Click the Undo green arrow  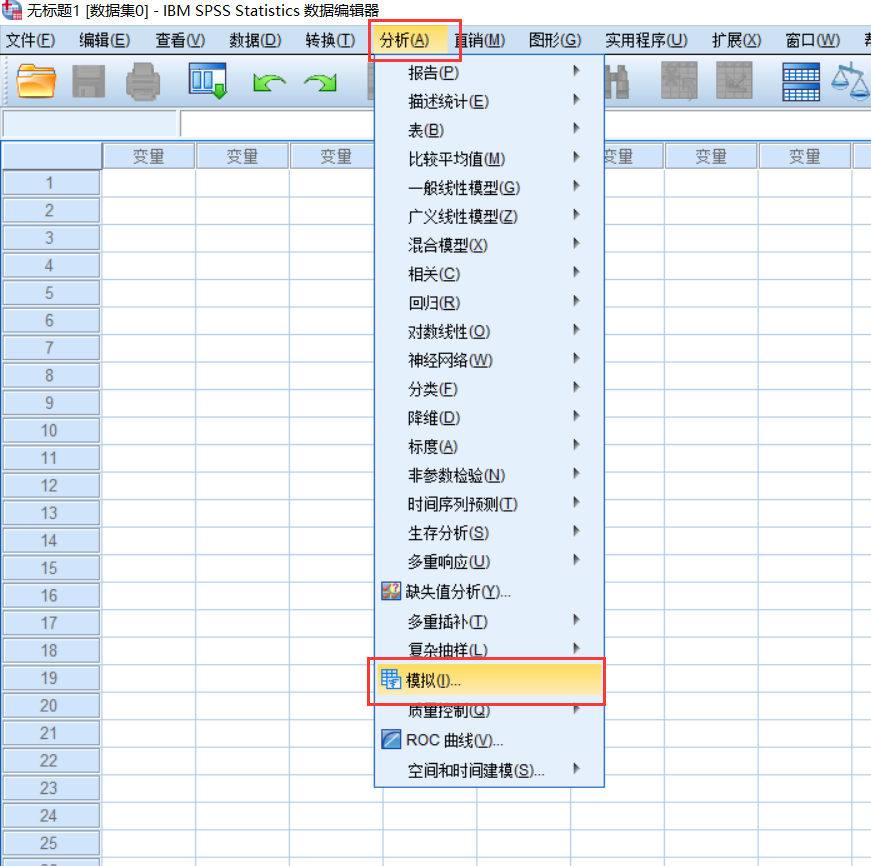pos(269,83)
